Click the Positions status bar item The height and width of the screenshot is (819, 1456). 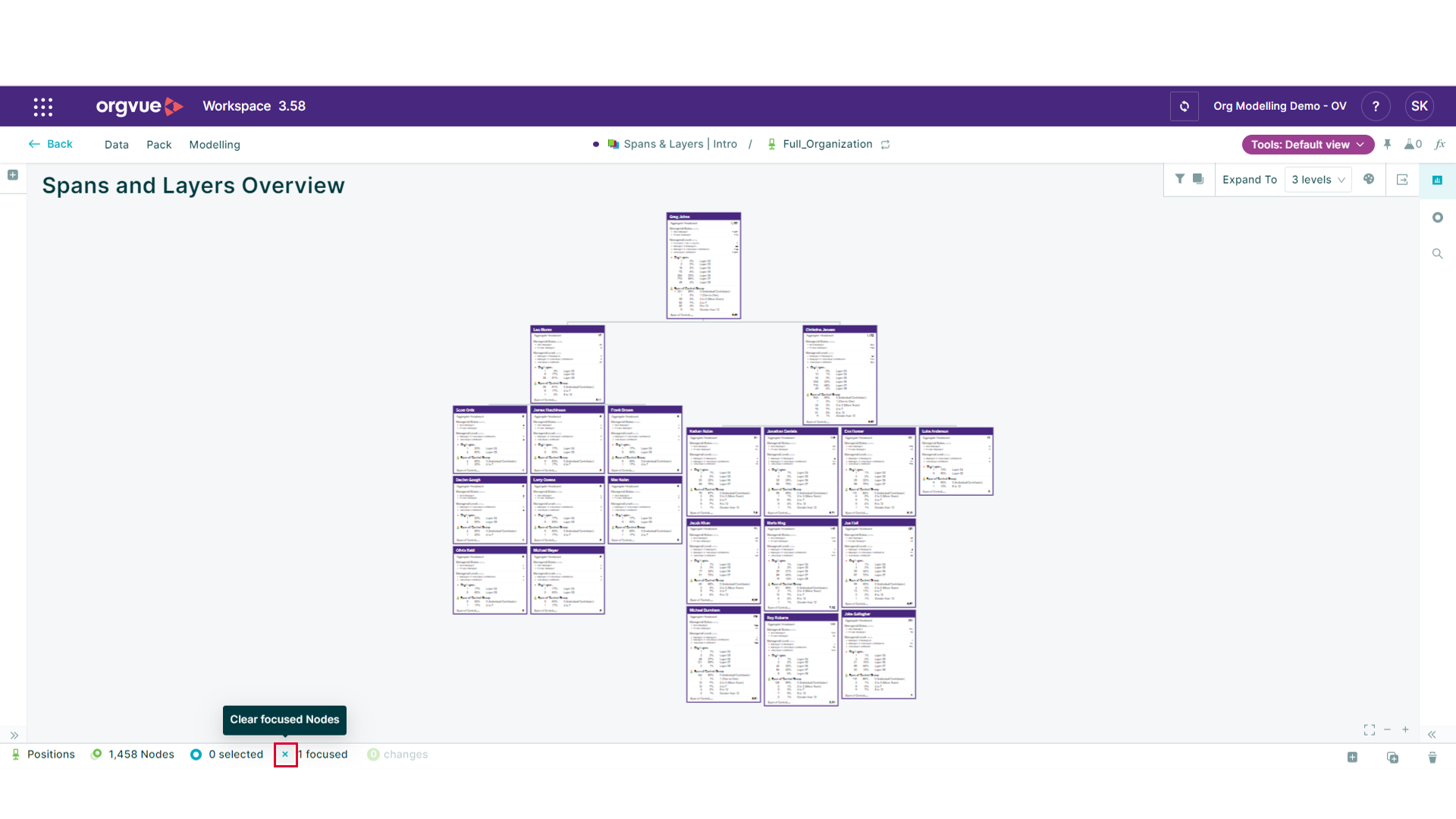click(43, 755)
